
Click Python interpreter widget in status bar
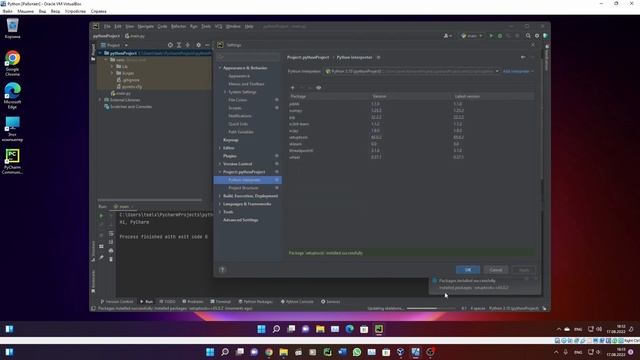(513, 309)
